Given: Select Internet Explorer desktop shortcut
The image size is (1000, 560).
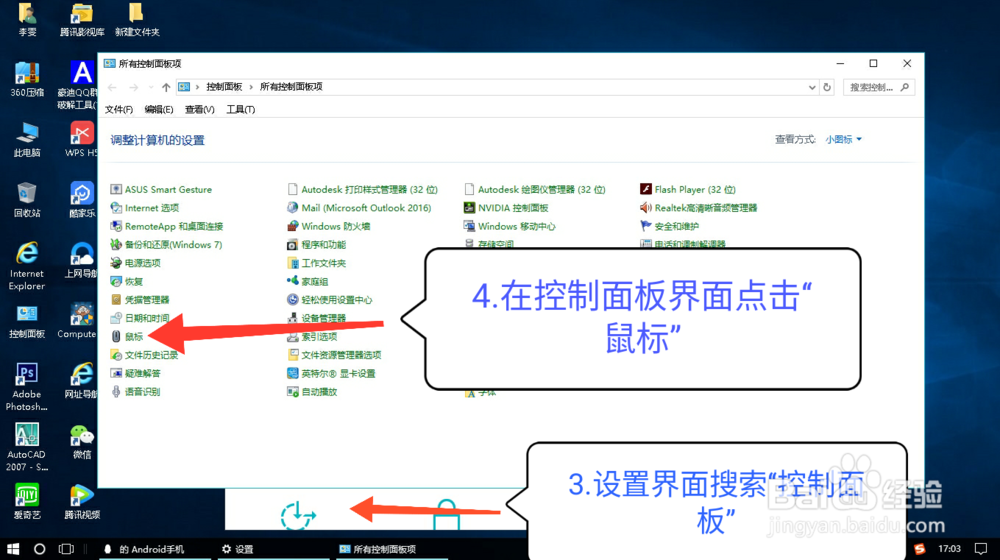Looking at the screenshot, I should coord(27,266).
